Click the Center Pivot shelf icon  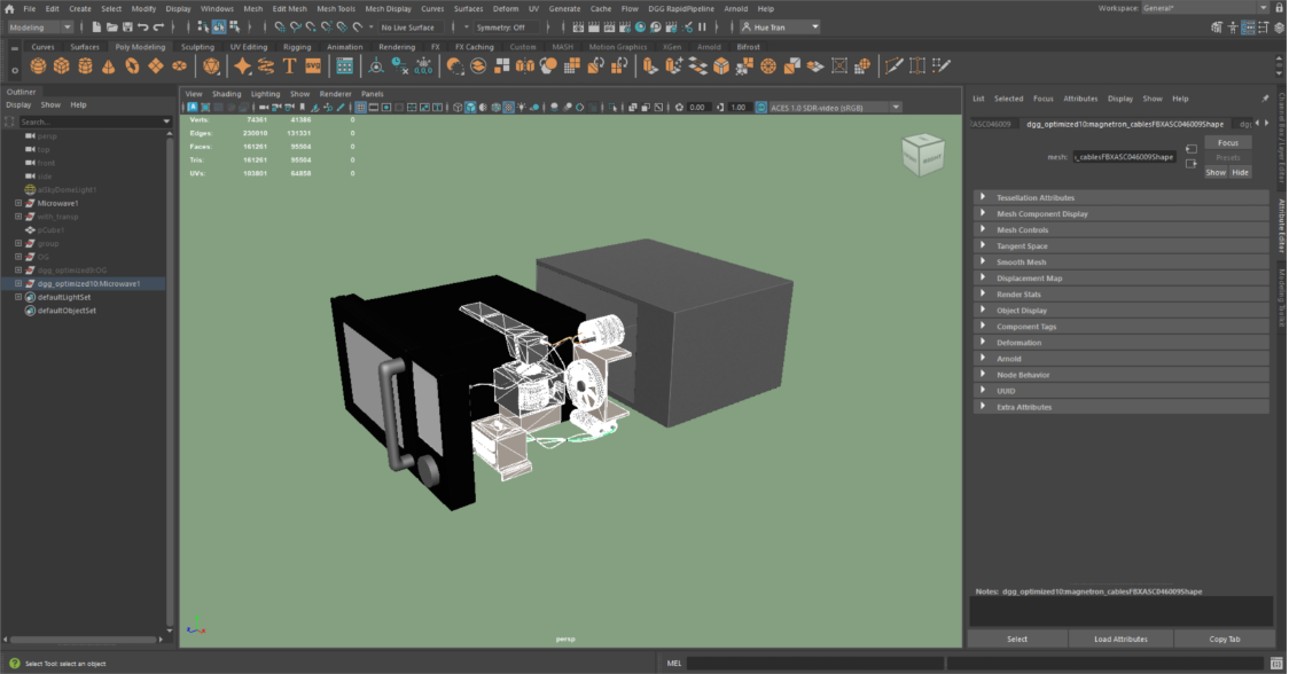(376, 66)
